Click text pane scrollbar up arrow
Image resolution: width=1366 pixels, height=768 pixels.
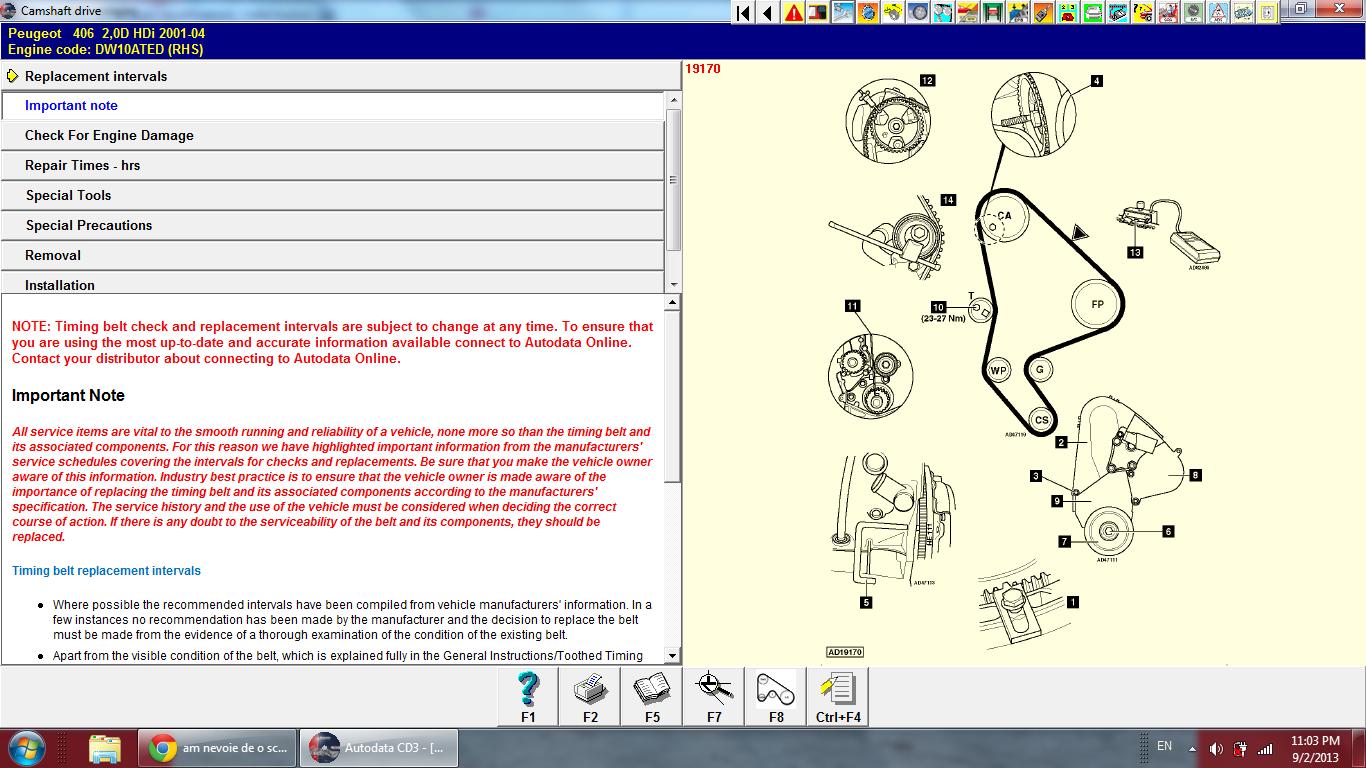[x=673, y=302]
